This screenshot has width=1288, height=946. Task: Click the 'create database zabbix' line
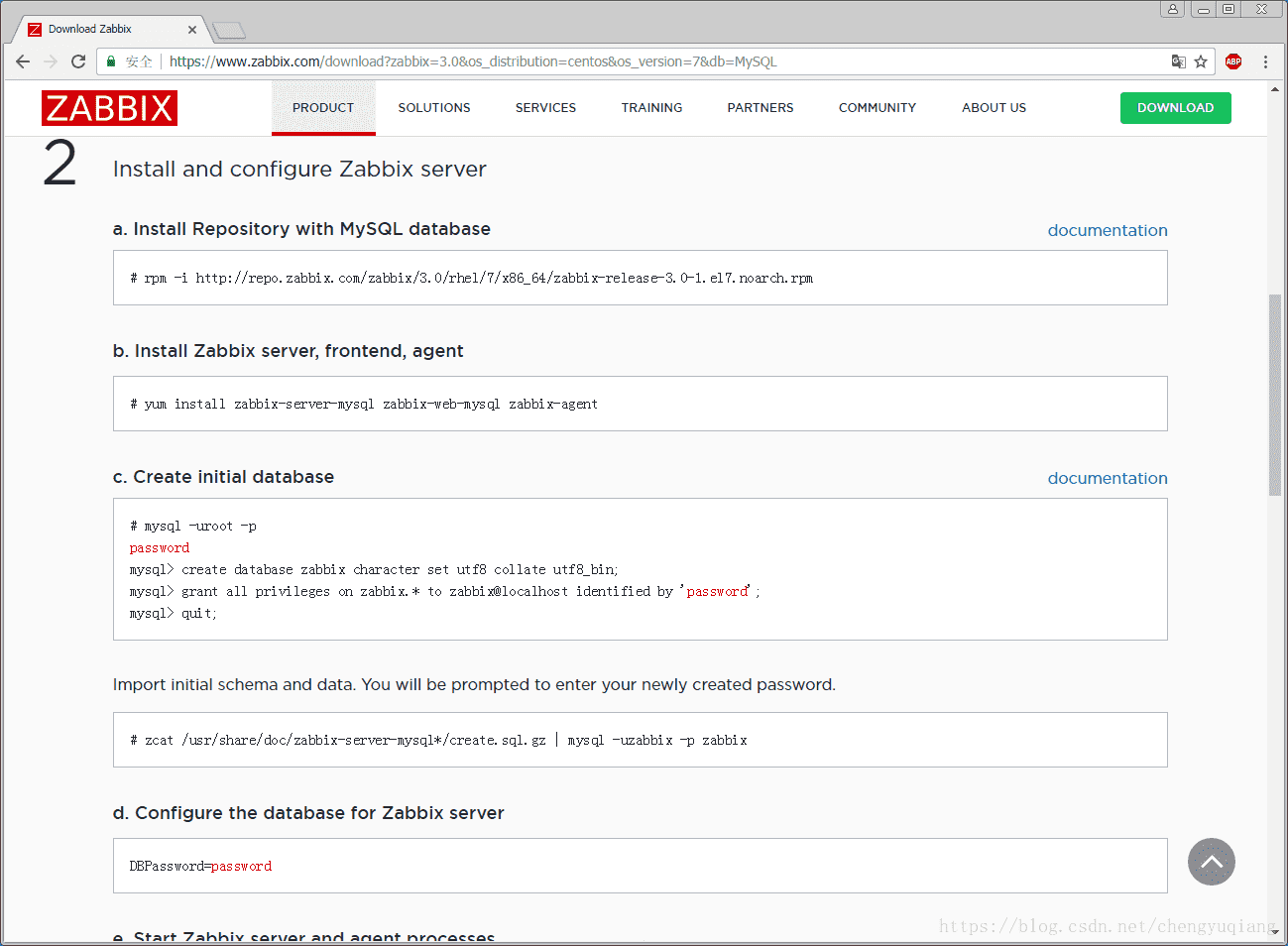(x=374, y=570)
